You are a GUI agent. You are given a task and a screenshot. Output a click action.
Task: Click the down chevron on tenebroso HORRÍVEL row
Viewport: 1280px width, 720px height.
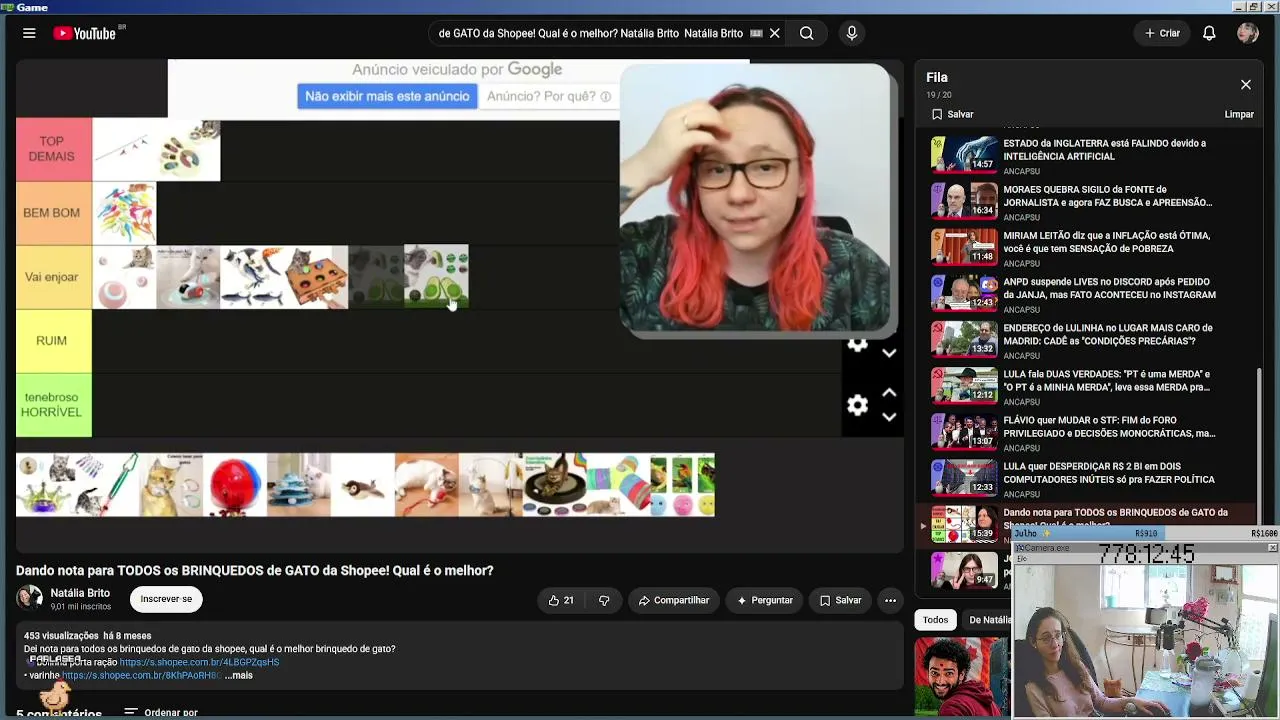tap(889, 417)
